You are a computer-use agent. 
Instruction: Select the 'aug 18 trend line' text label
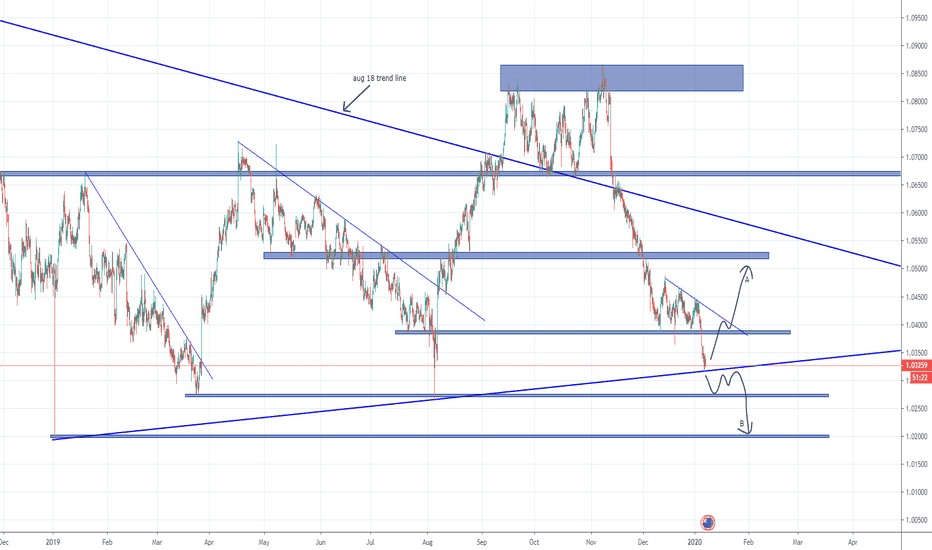pyautogui.click(x=379, y=78)
